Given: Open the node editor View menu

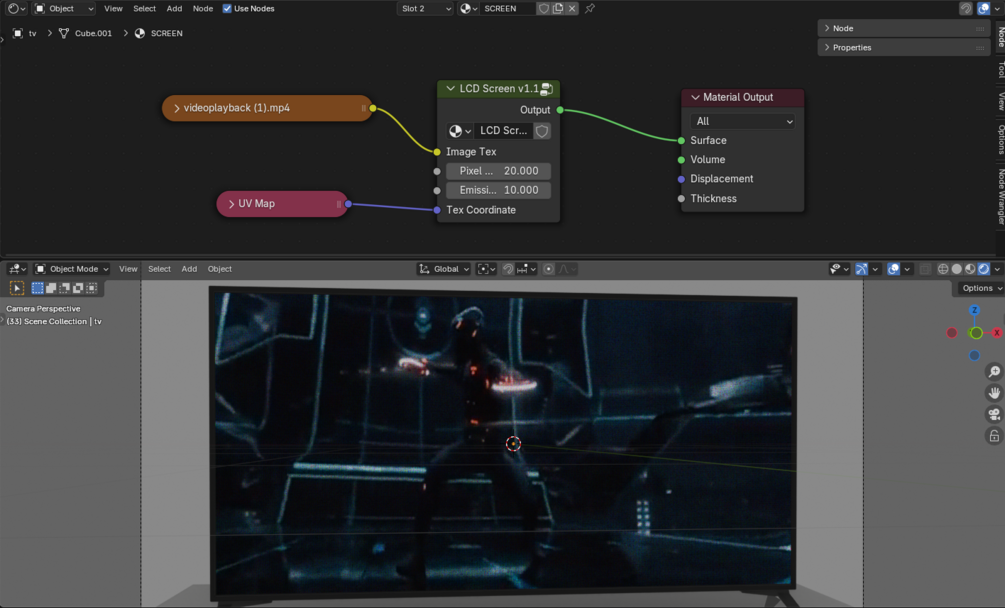Looking at the screenshot, I should click(113, 8).
